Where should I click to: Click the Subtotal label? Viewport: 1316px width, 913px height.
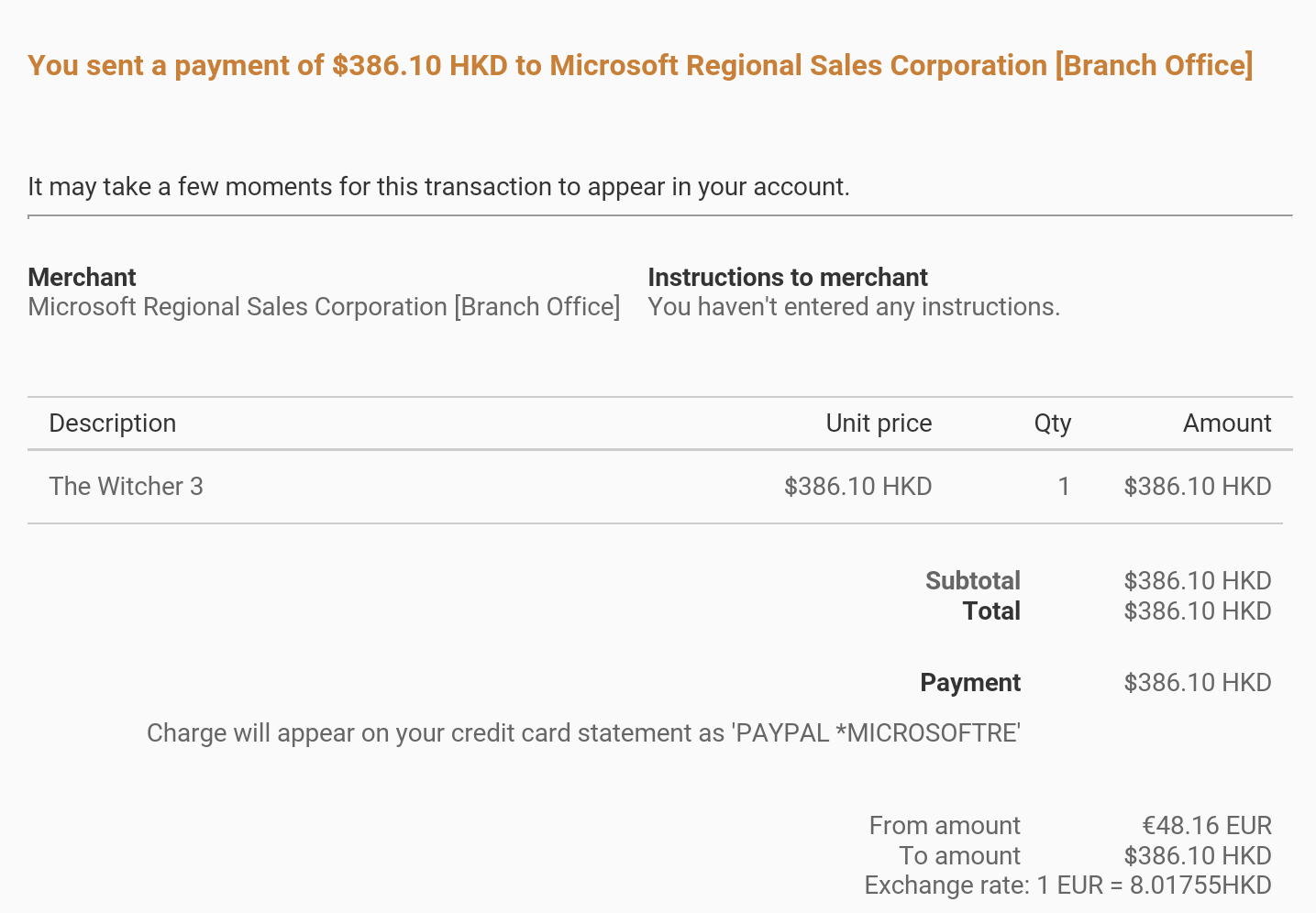973,581
